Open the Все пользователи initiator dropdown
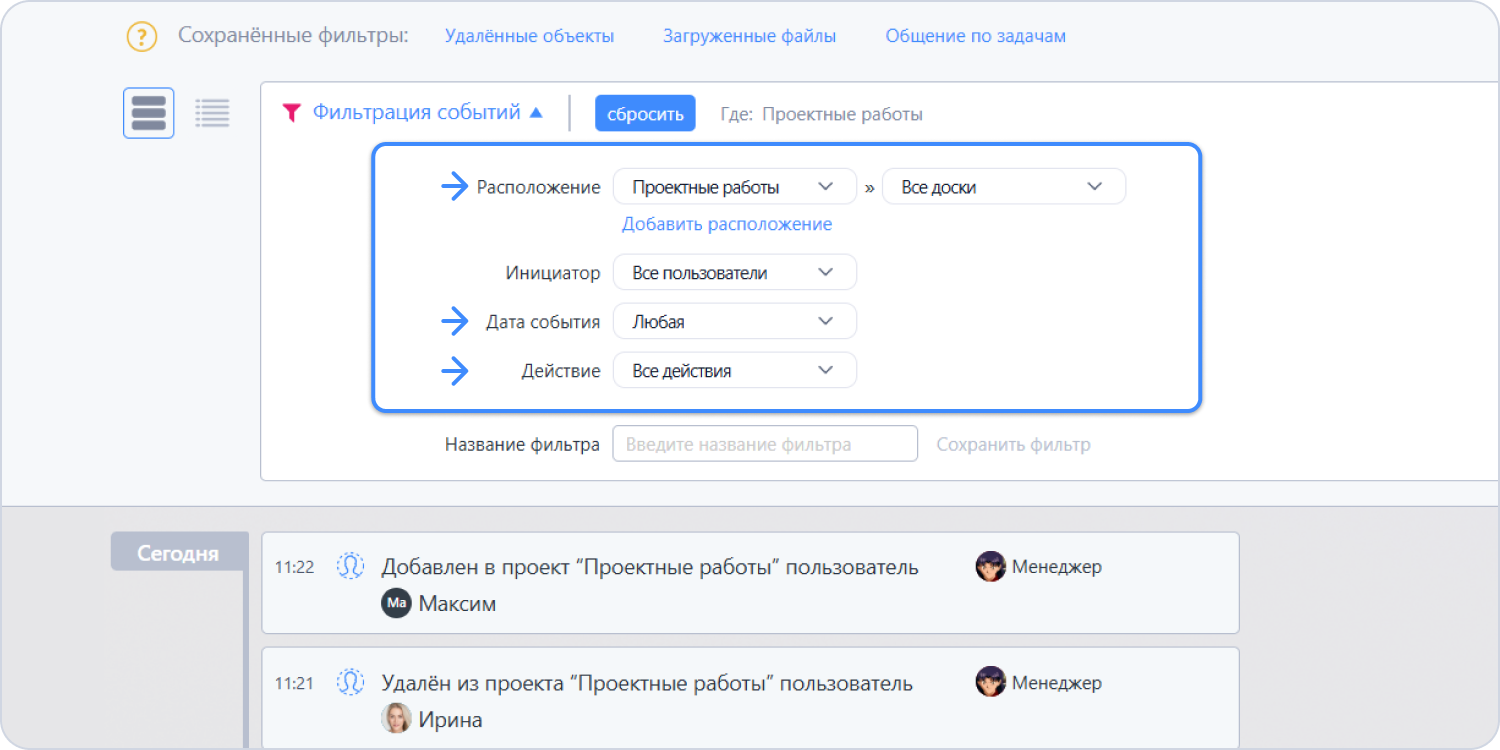1500x750 pixels. tap(734, 272)
